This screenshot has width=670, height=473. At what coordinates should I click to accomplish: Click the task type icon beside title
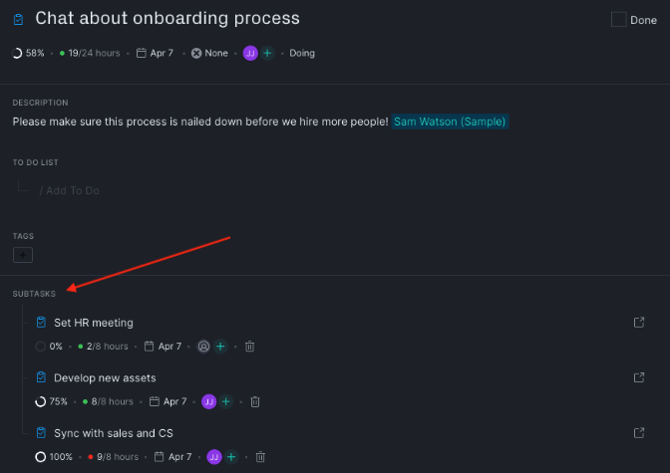[18, 20]
